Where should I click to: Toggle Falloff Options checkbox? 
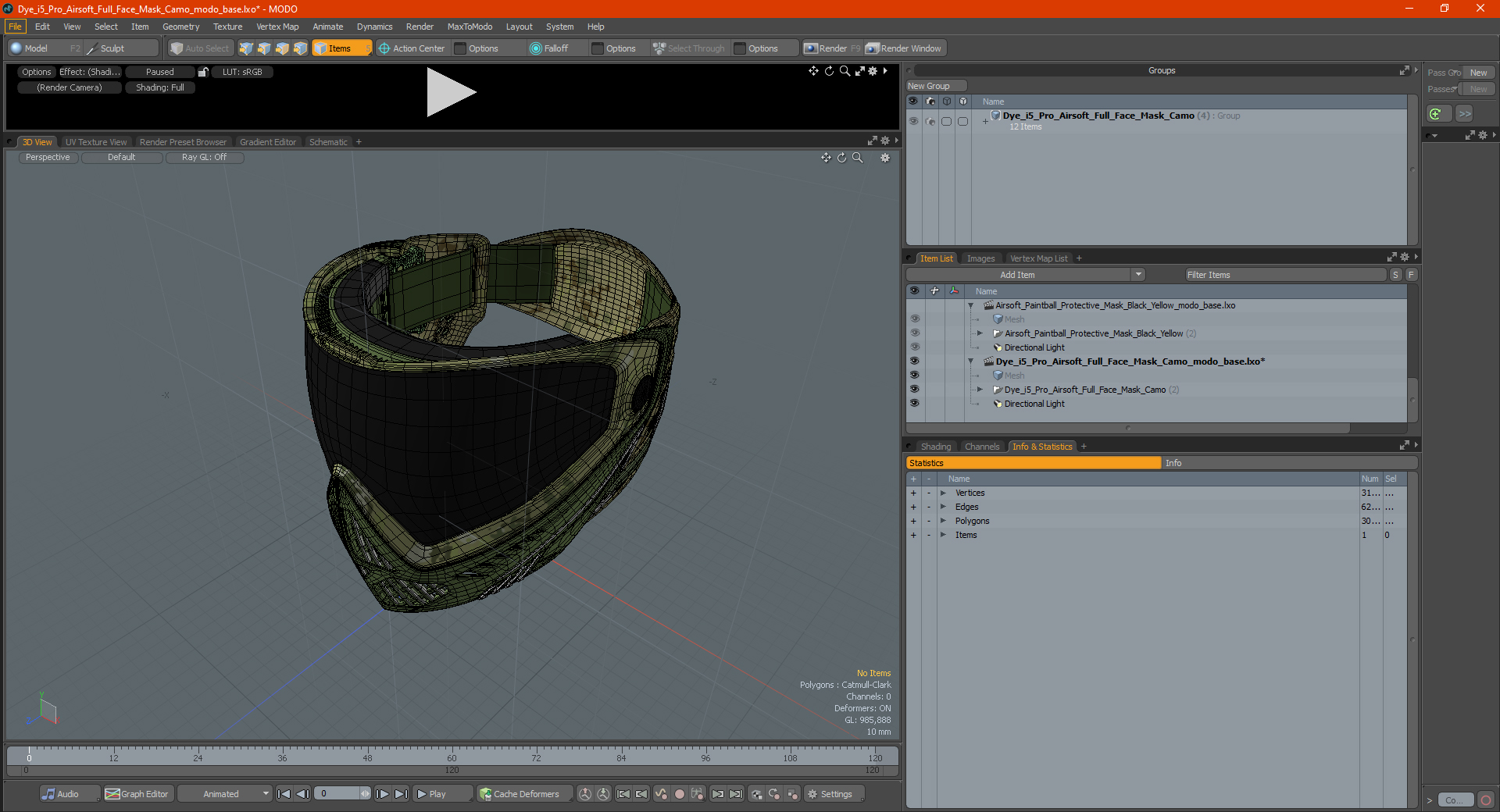click(598, 48)
